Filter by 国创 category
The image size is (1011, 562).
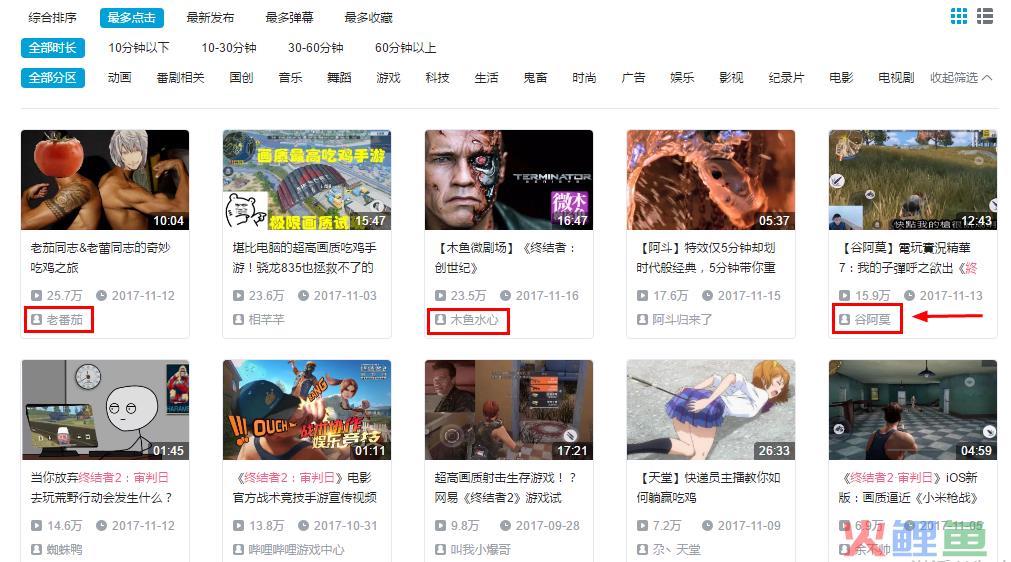pyautogui.click(x=241, y=78)
